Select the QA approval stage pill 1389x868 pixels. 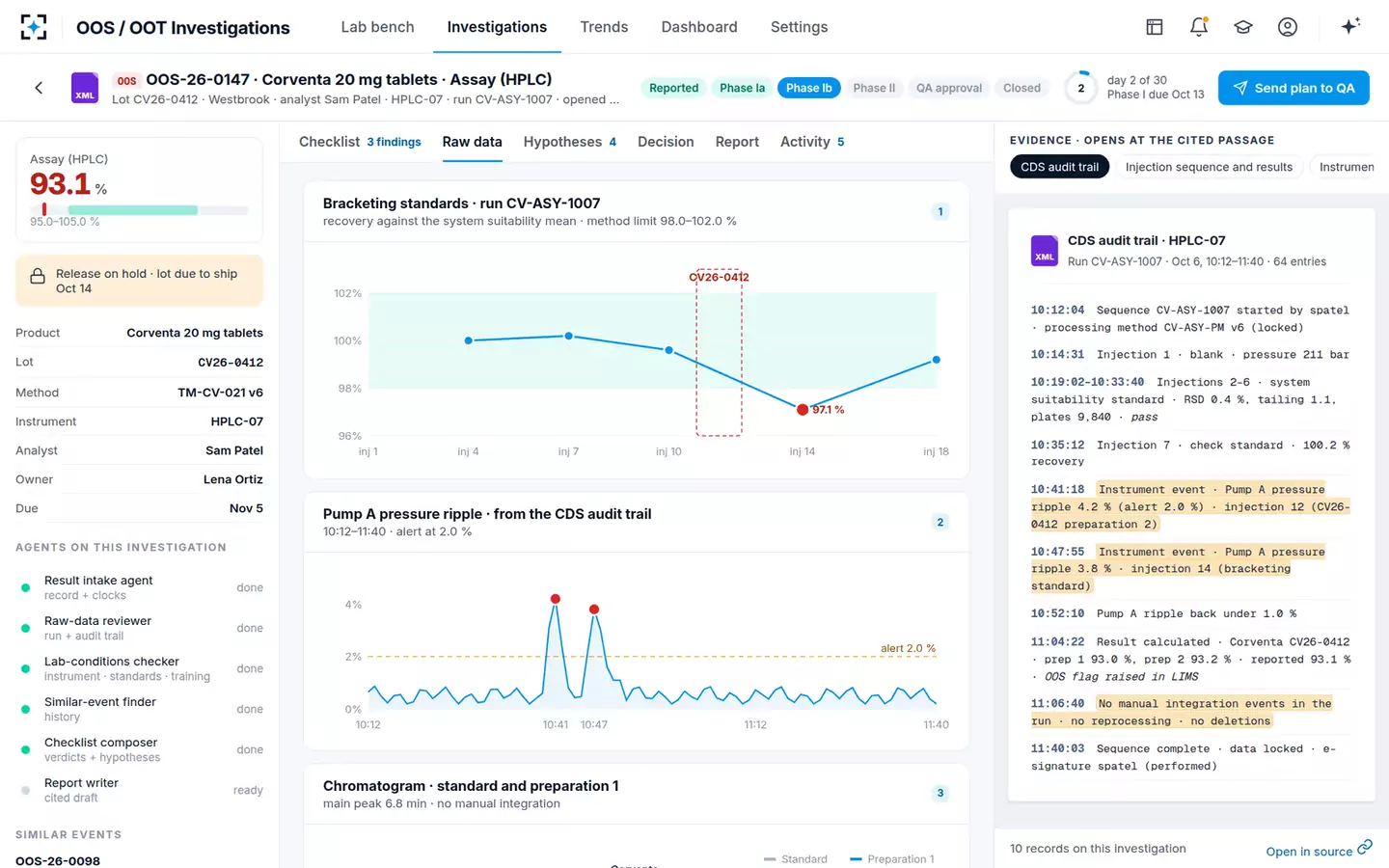pos(949,88)
